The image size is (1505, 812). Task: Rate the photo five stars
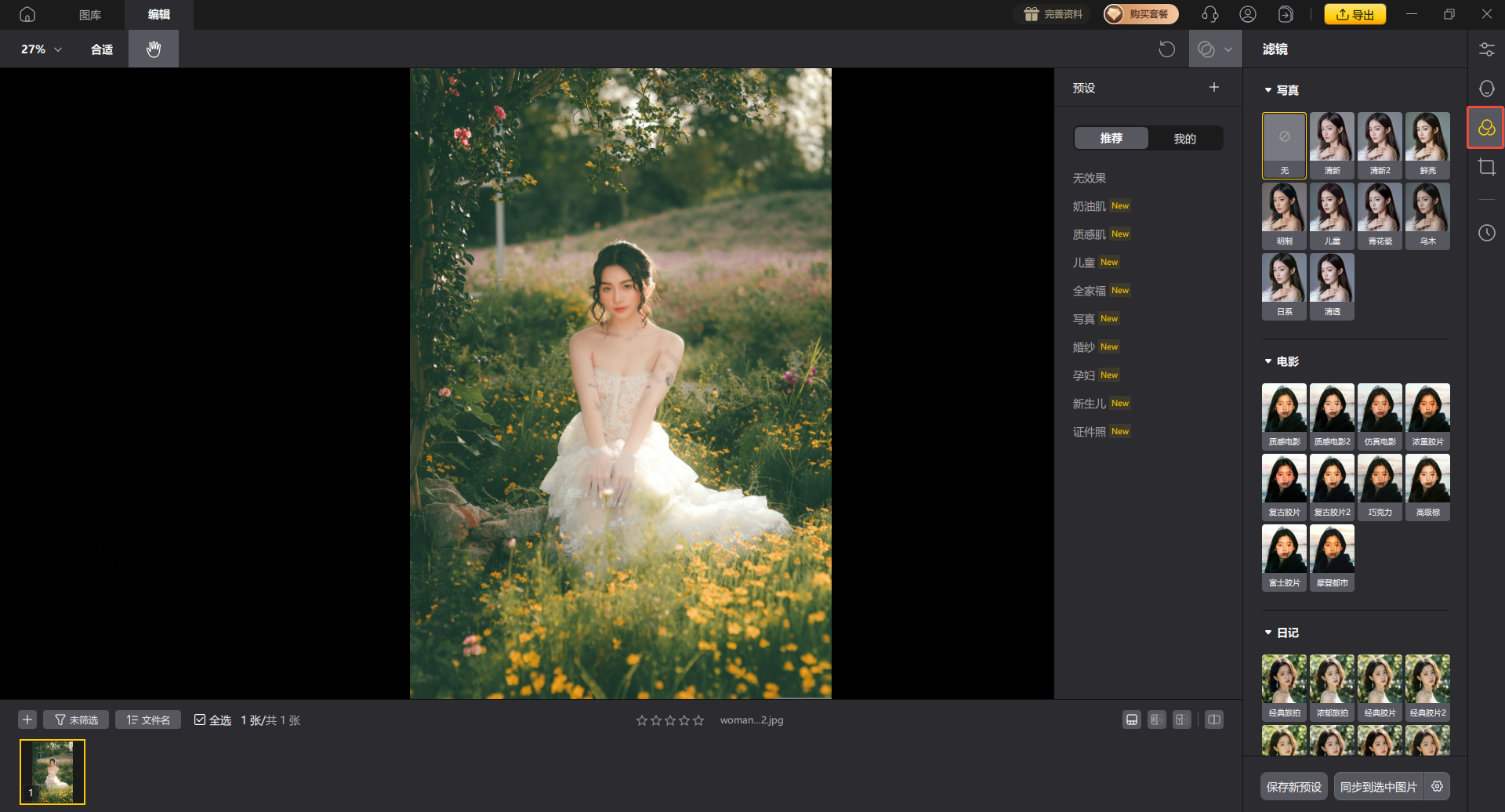click(x=698, y=720)
